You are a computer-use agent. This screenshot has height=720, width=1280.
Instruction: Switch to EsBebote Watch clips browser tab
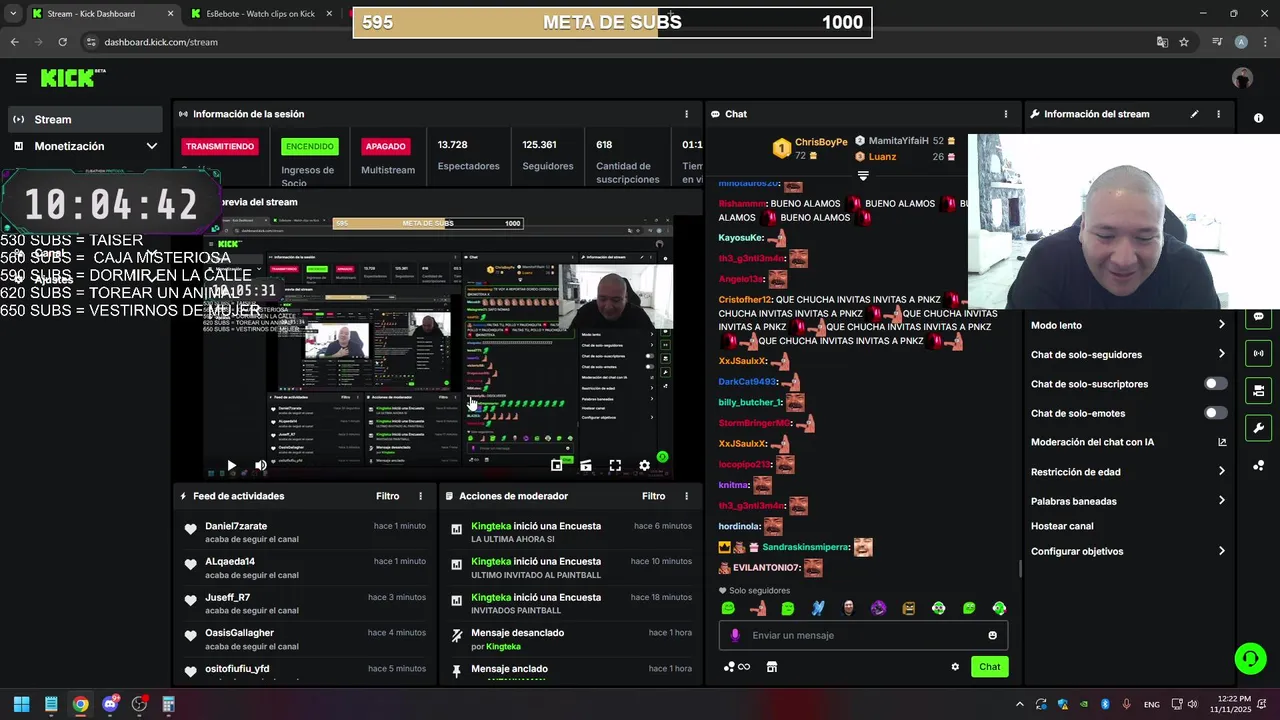262,14
